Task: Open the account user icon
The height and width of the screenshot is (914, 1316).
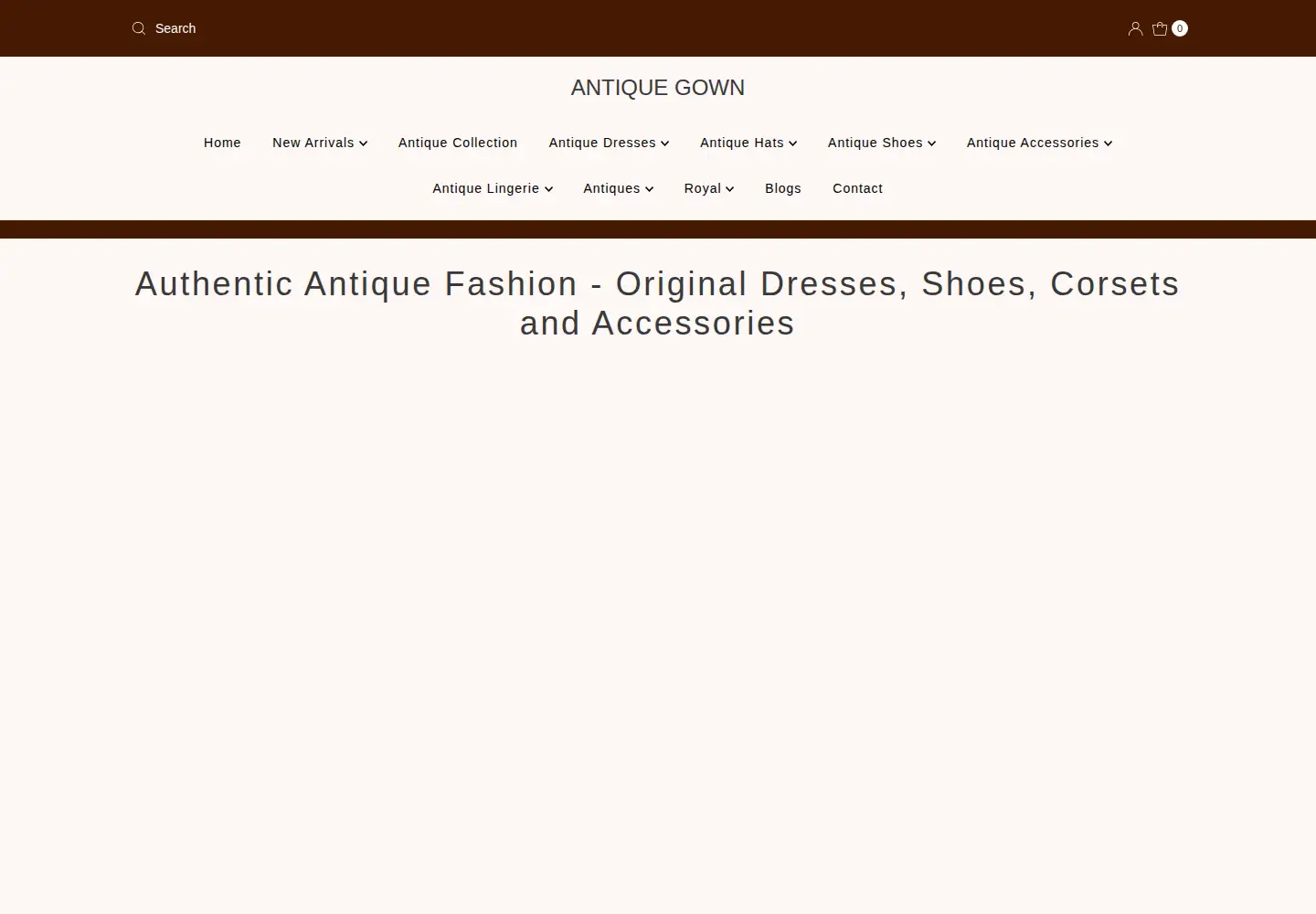Action: (x=1135, y=28)
